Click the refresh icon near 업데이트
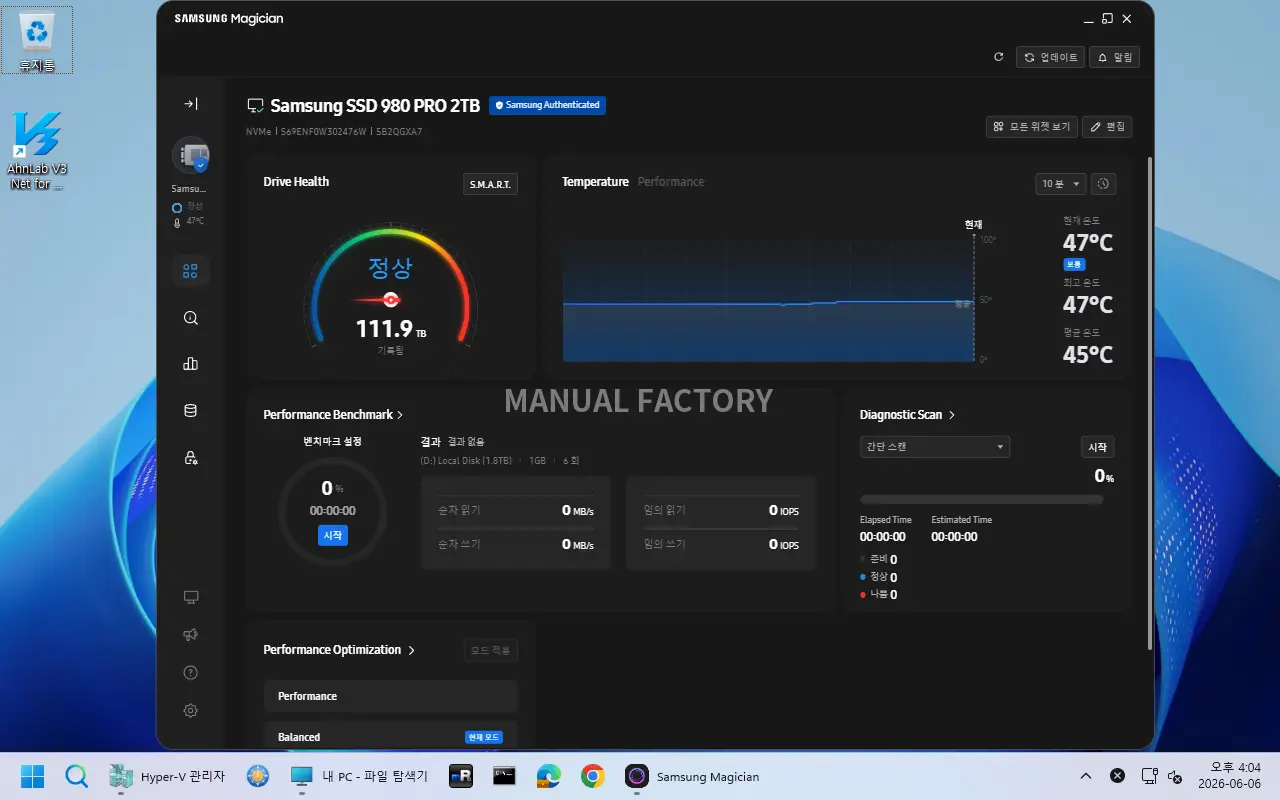This screenshot has width=1280, height=800. pos(998,58)
